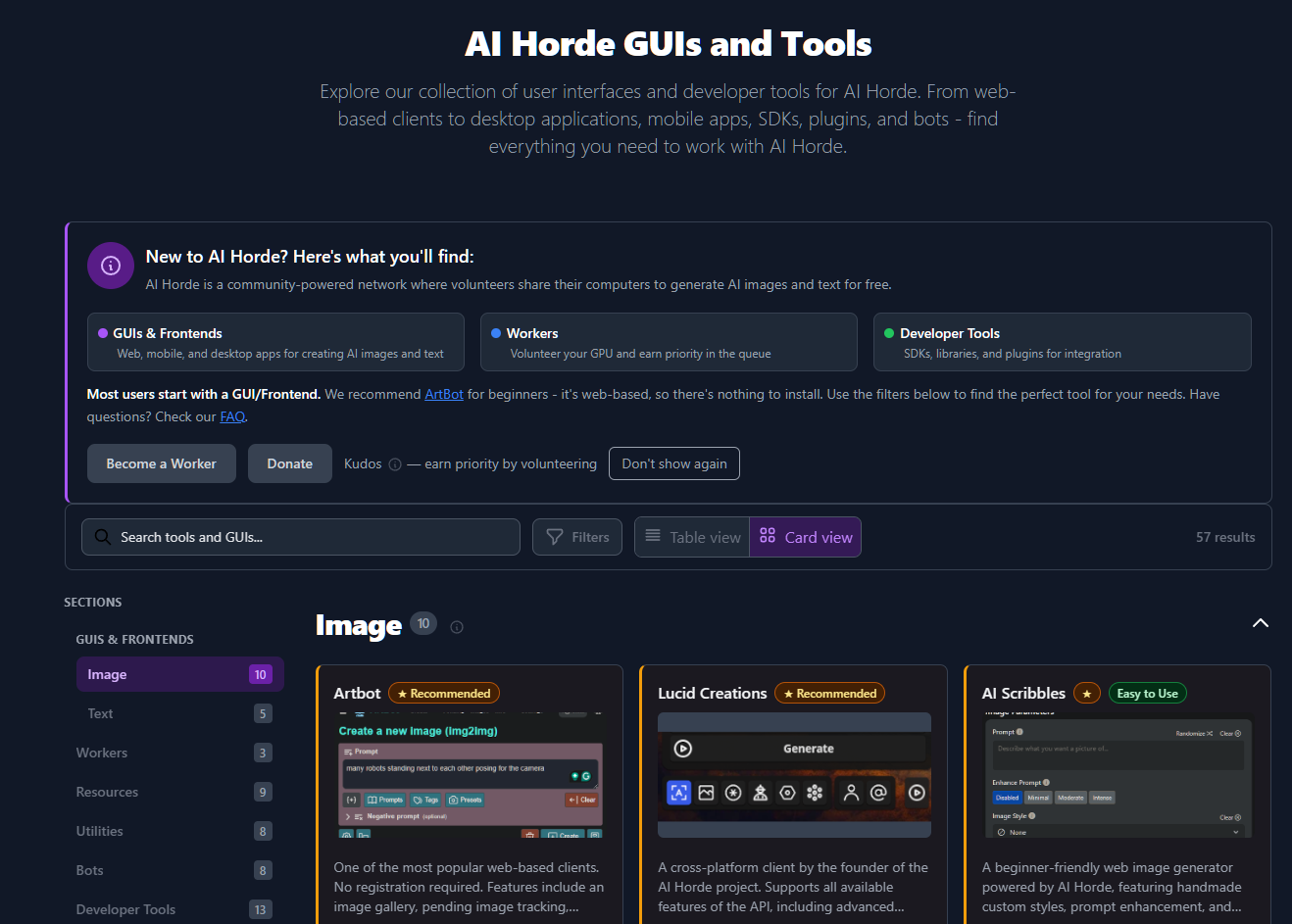Go to the Workers sidebar section
Viewport: 1292px width, 924px height.
pos(102,753)
